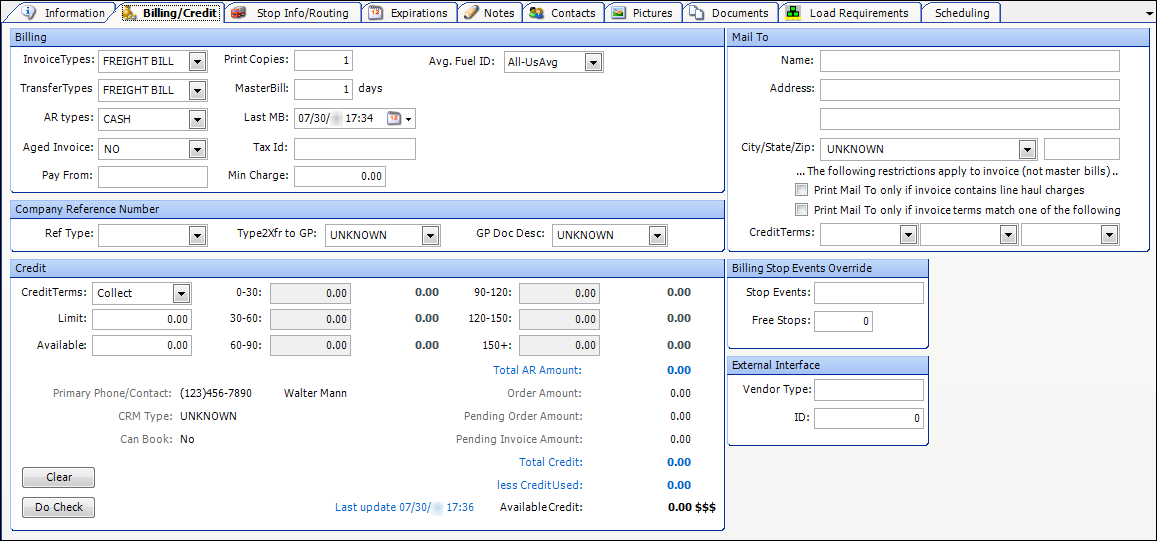This screenshot has width=1157, height=541.
Task: Open the Last MB calendar date picker
Action: 399,118
